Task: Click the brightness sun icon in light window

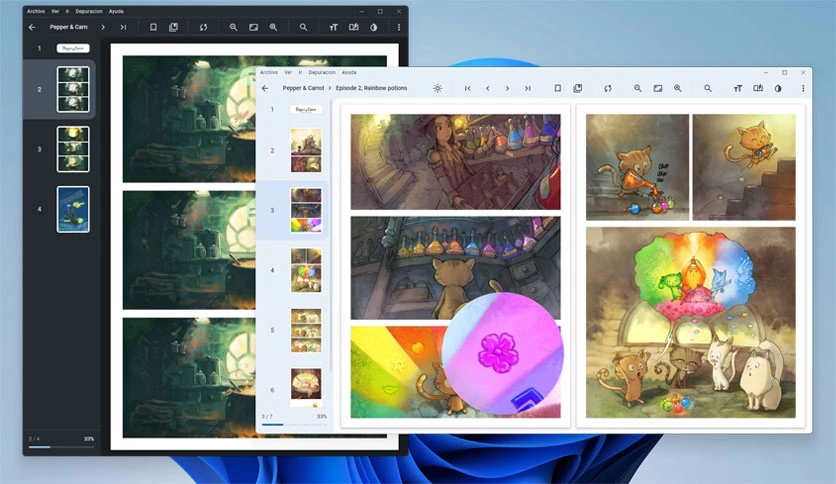Action: pos(437,88)
